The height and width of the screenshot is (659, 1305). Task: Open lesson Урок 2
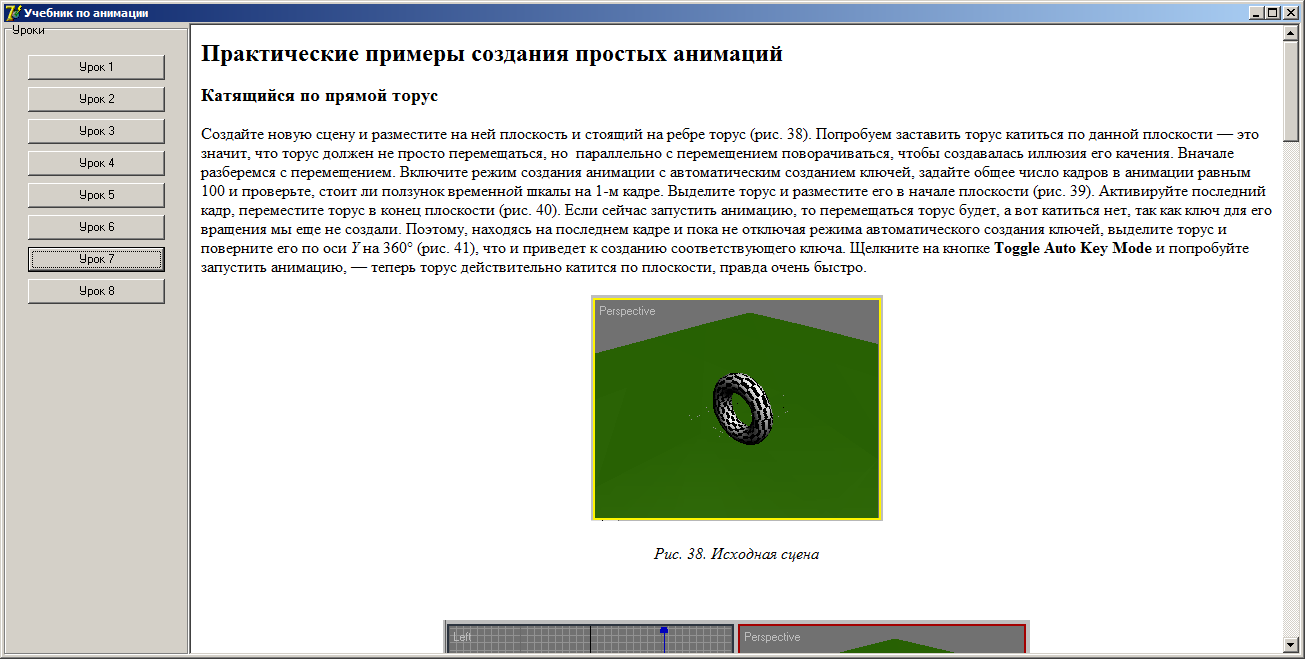(x=96, y=99)
